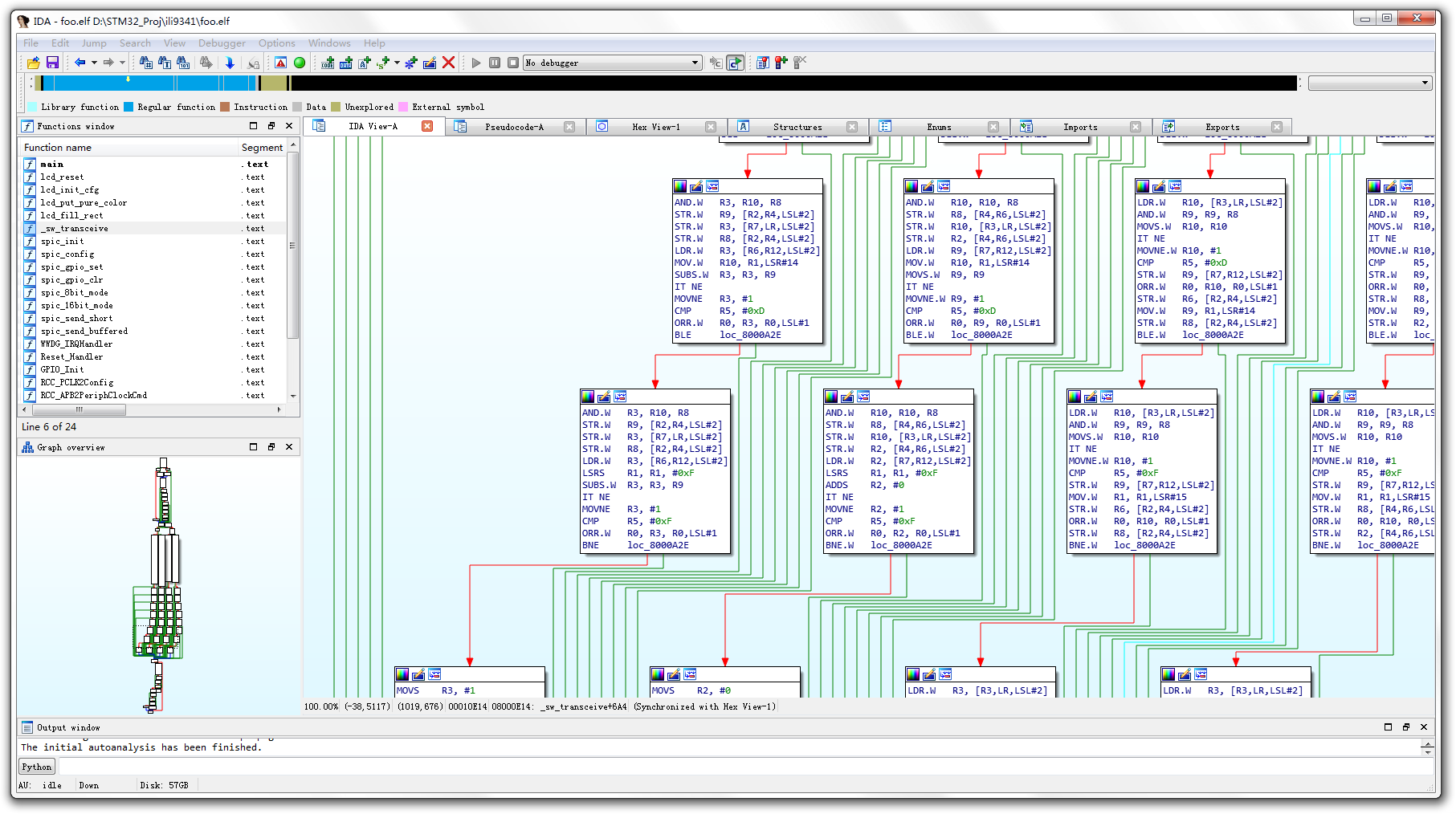Open the File menu
The height and width of the screenshot is (814, 1456).
click(31, 43)
